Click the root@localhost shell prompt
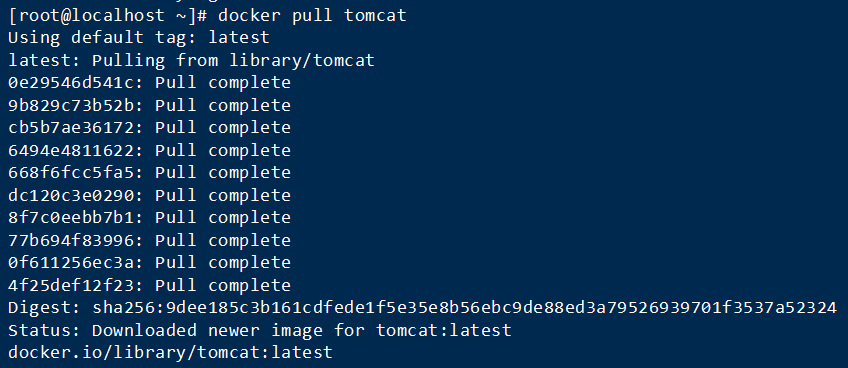Screen dimensions: 848x368 (x=108, y=15)
